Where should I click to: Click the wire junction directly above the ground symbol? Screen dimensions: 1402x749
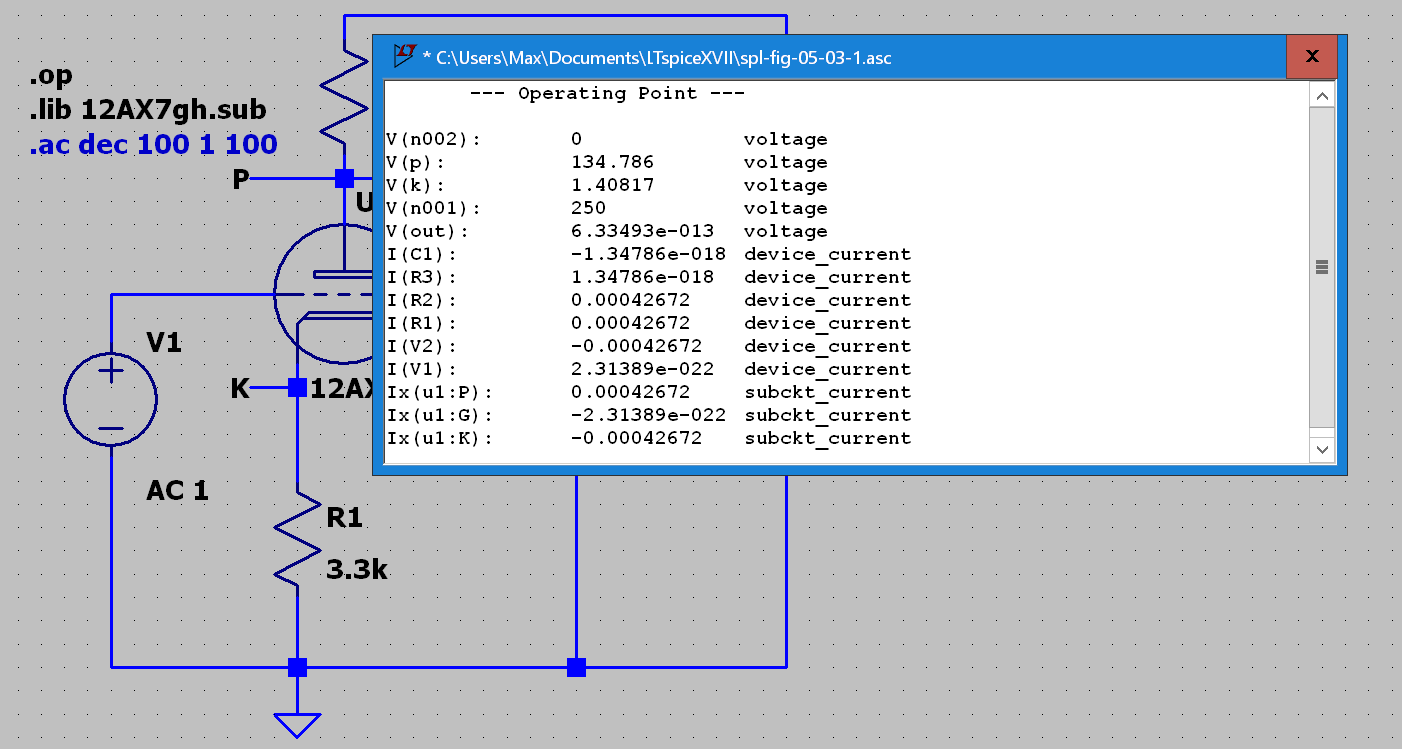pyautogui.click(x=297, y=667)
